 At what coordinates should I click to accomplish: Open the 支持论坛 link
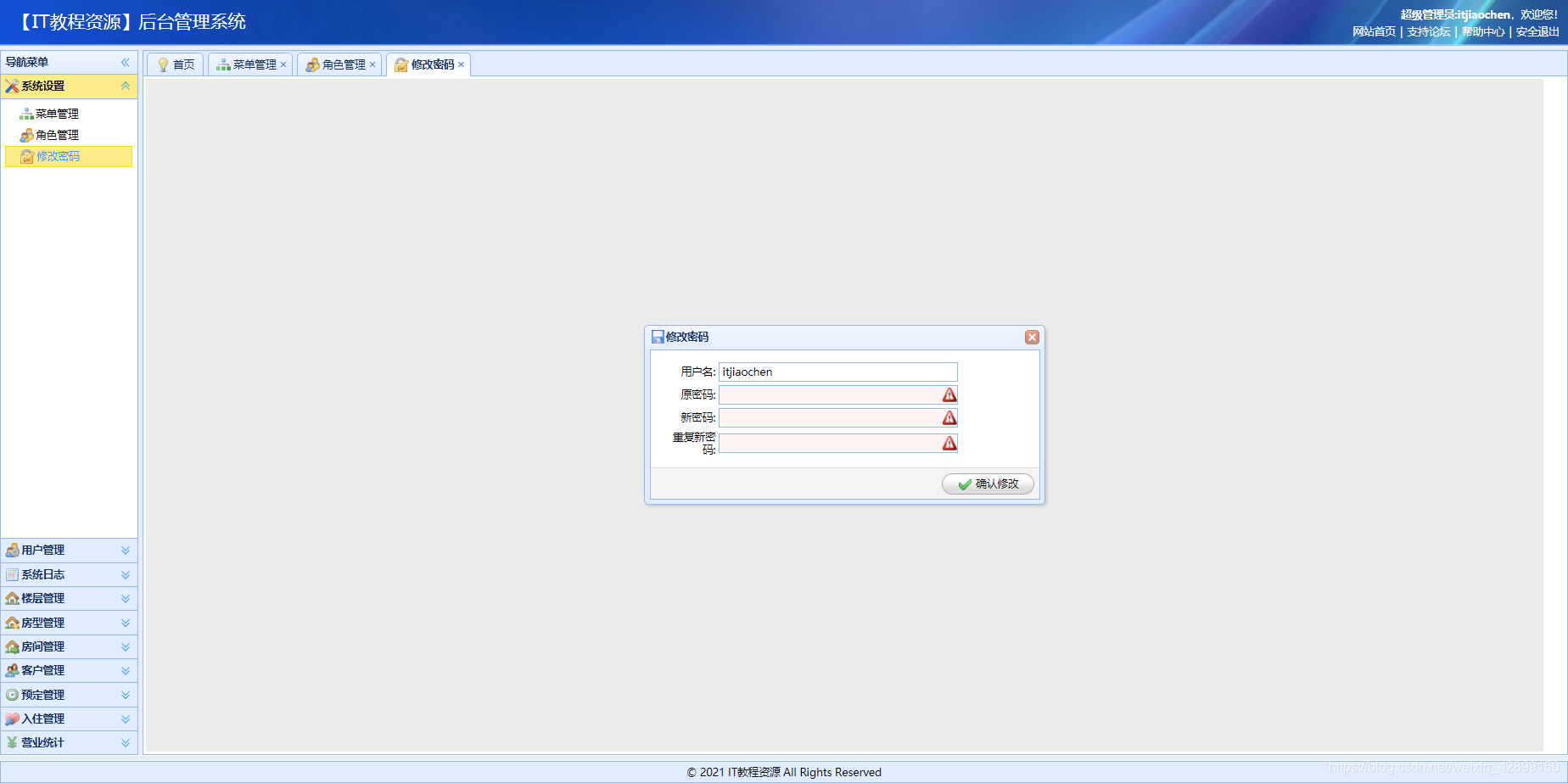1429,31
